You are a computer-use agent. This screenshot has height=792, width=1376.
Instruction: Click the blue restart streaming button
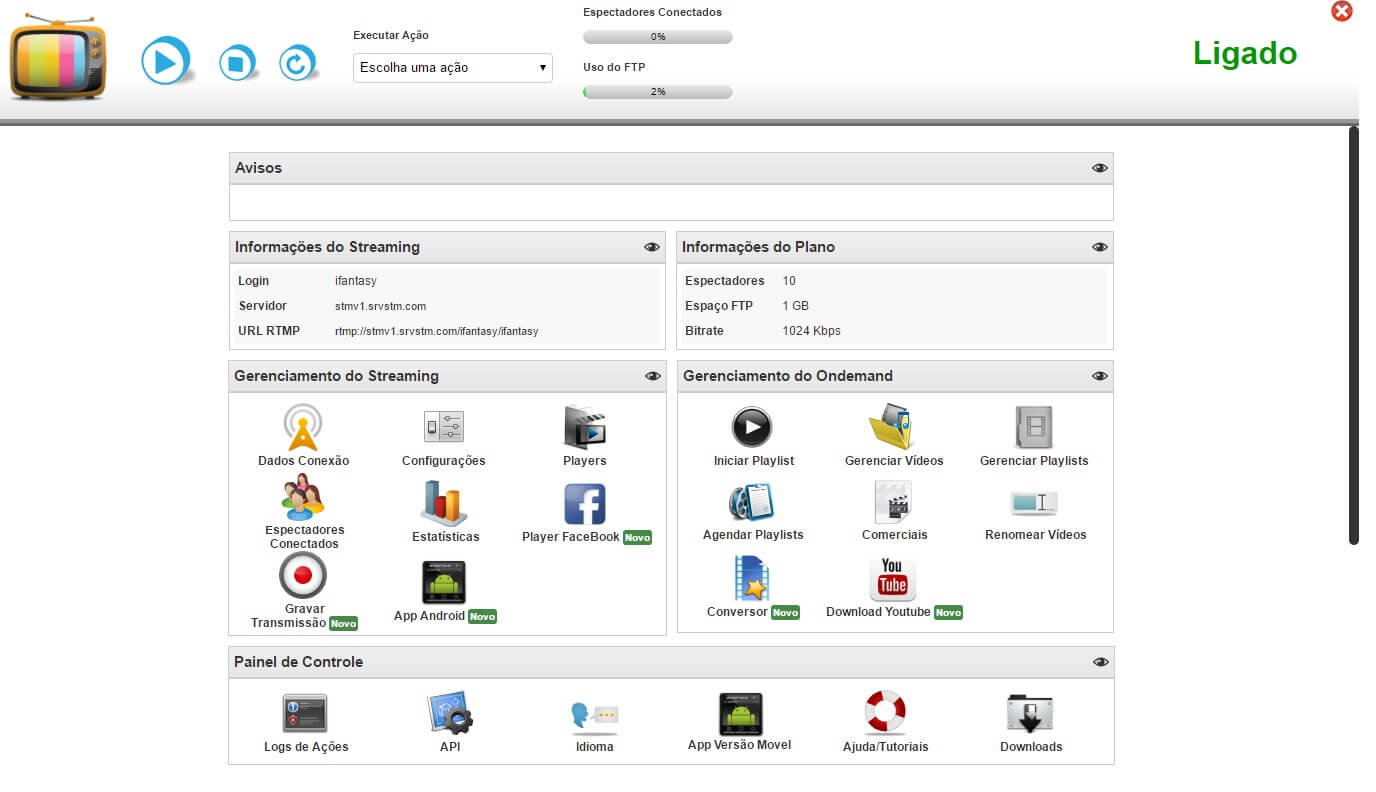tap(297, 64)
